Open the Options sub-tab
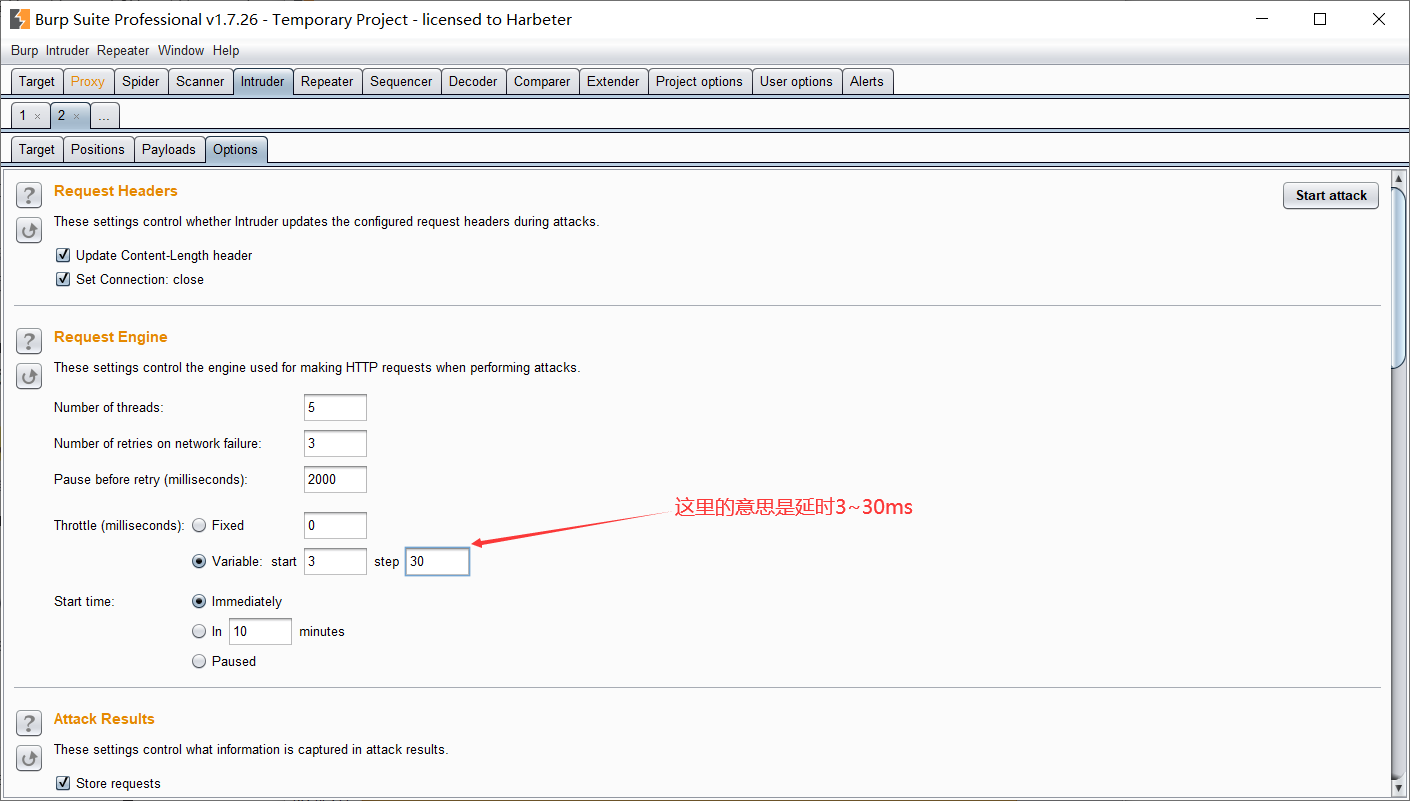Screen dimensions: 1410x801 [236, 149]
